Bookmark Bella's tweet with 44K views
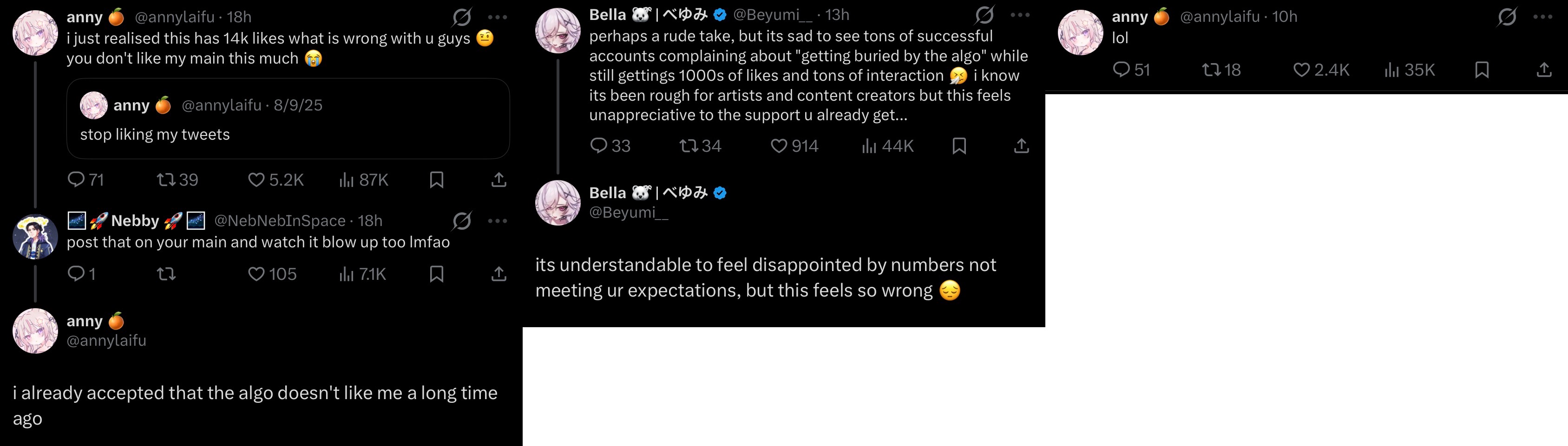1568x446 pixels. point(959,146)
